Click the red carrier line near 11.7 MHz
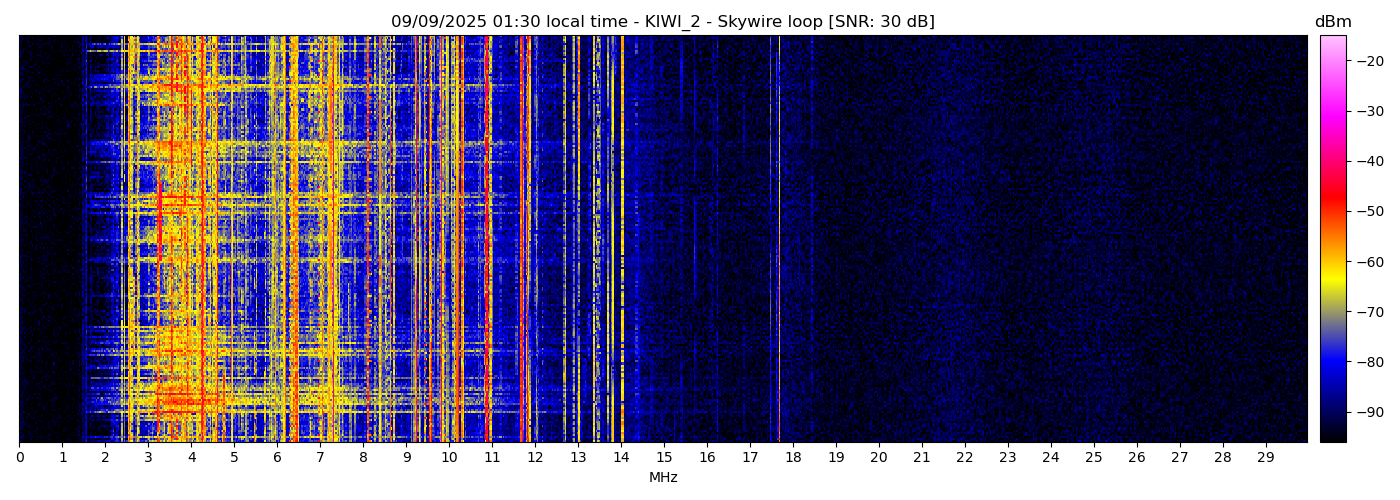1400x500 pixels. click(x=521, y=240)
